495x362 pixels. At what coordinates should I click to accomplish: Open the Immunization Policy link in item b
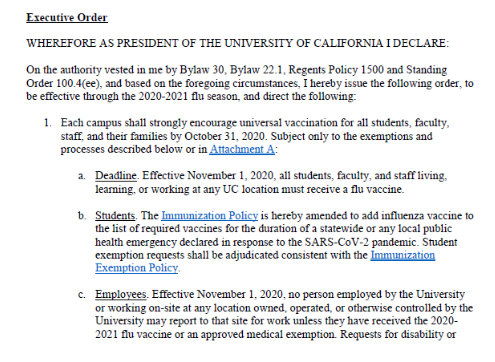click(x=210, y=216)
